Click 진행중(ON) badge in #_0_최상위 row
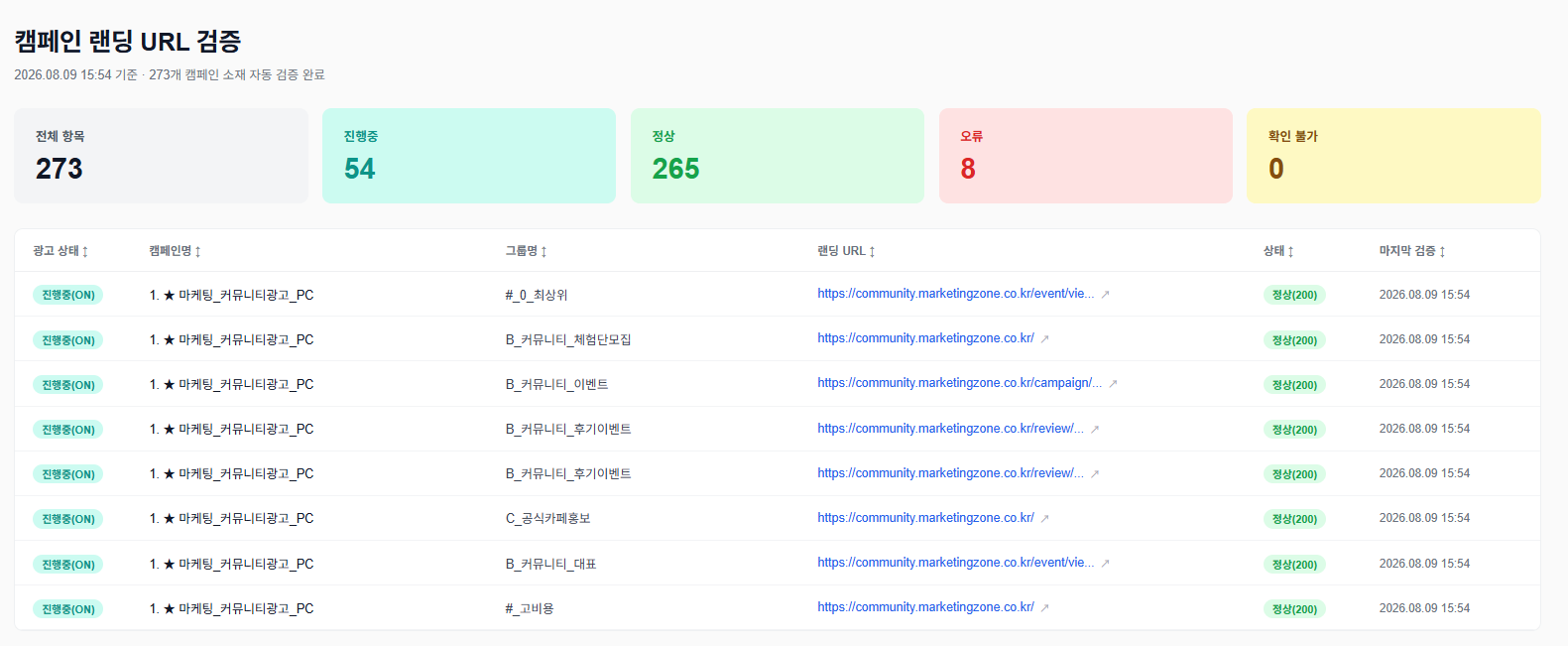The image size is (1568, 646). coord(68,295)
